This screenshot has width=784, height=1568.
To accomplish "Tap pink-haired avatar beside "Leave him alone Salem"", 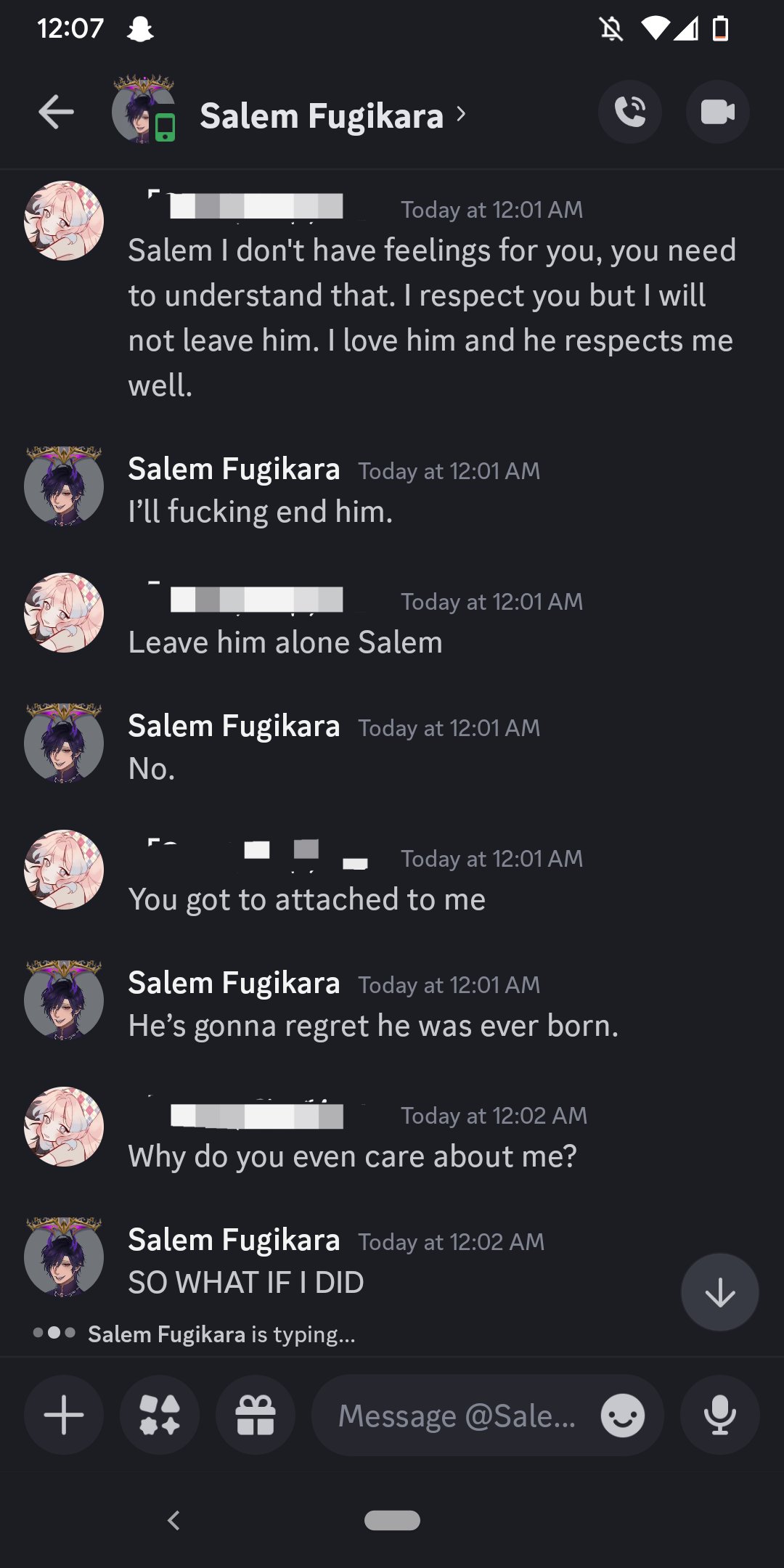I will 64,613.
